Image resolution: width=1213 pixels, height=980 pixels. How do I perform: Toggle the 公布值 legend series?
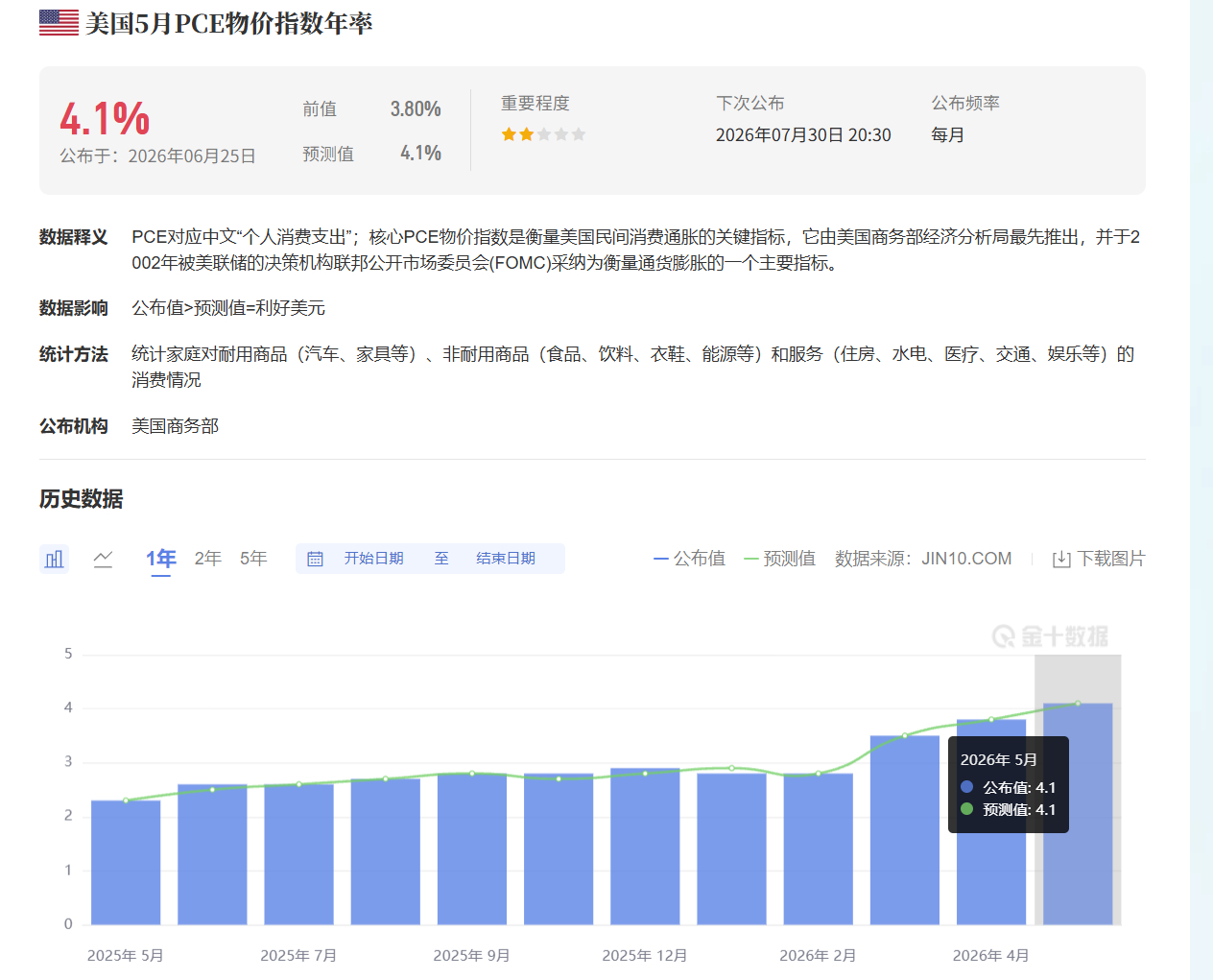pos(689,559)
